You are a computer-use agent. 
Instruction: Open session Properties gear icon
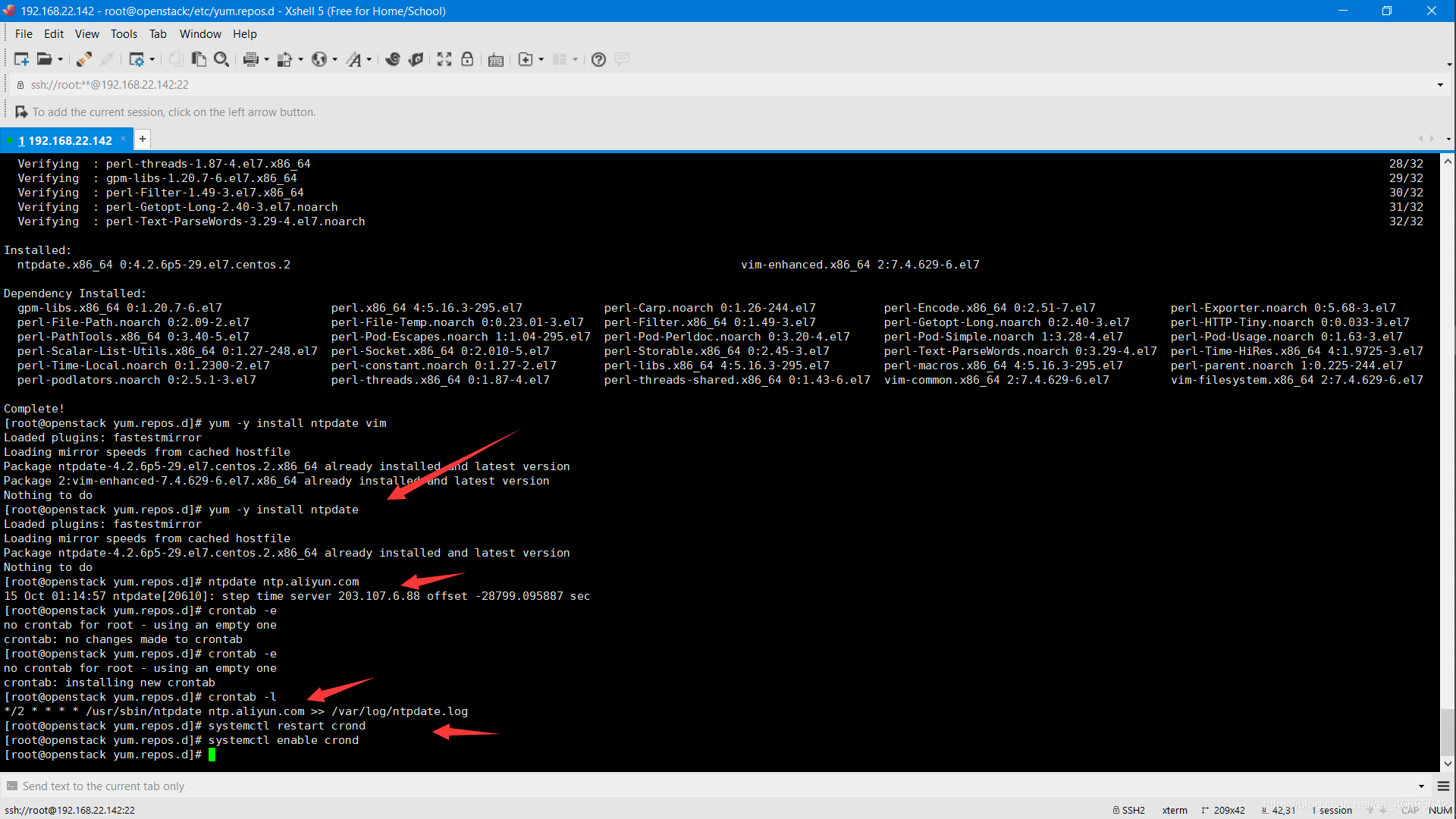(136, 59)
